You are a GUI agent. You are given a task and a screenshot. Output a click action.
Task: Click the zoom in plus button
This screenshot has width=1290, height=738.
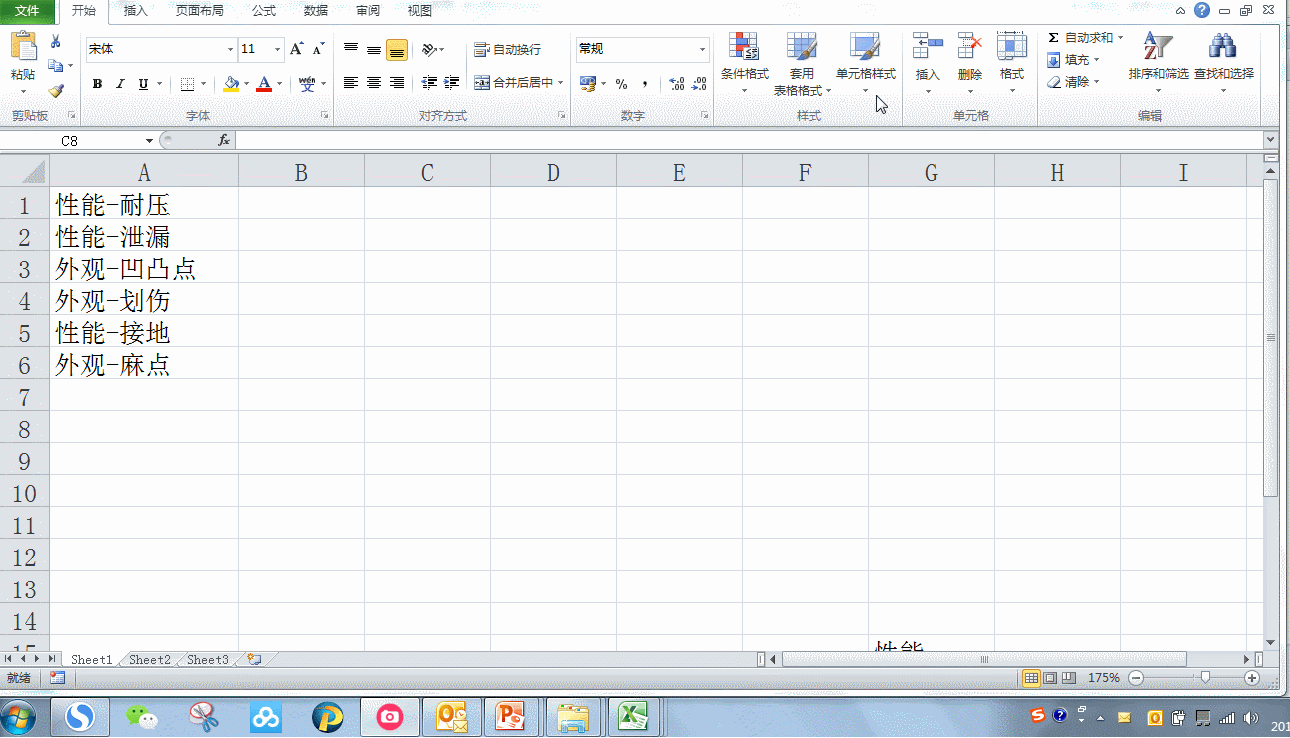(x=1252, y=678)
